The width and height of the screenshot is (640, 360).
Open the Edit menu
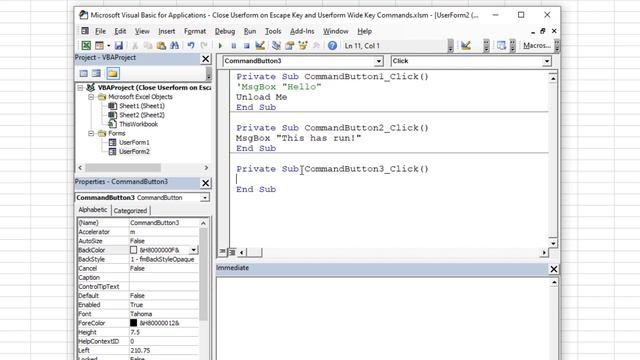tap(120, 31)
